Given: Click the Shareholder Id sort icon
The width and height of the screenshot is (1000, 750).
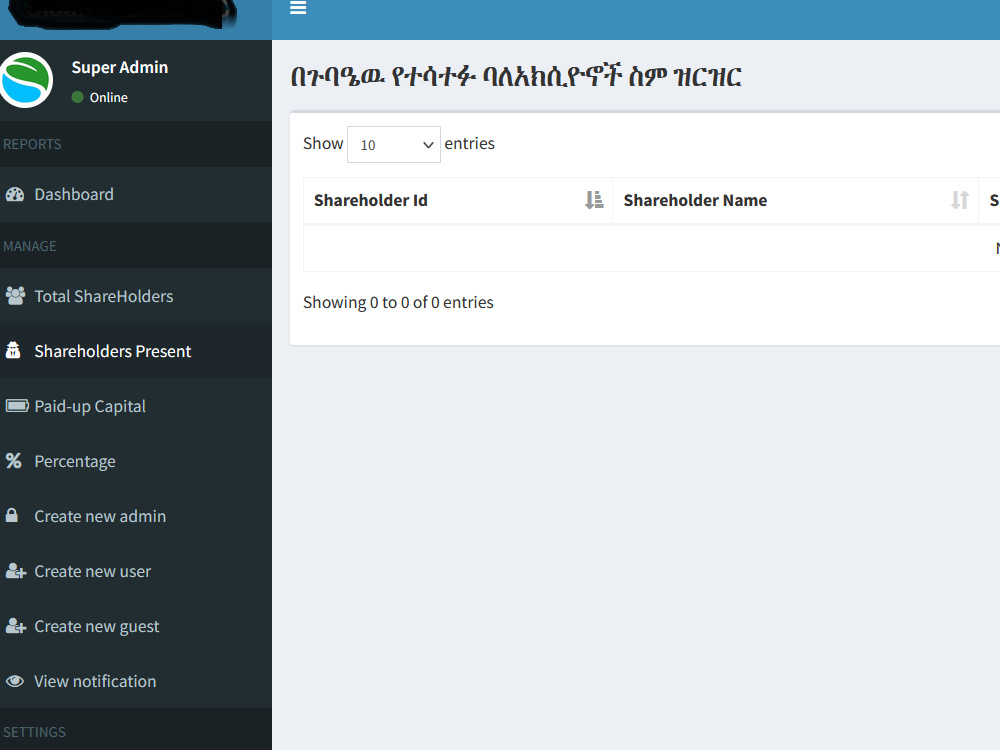Looking at the screenshot, I should click(x=594, y=200).
